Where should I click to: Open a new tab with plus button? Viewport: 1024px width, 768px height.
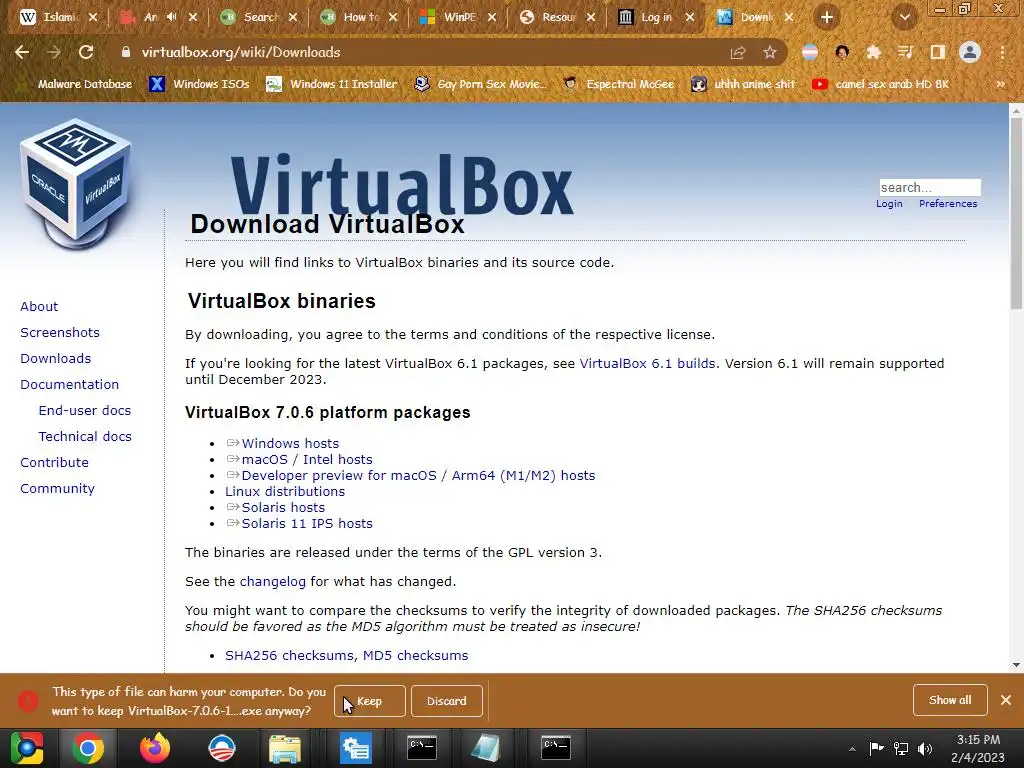827,17
